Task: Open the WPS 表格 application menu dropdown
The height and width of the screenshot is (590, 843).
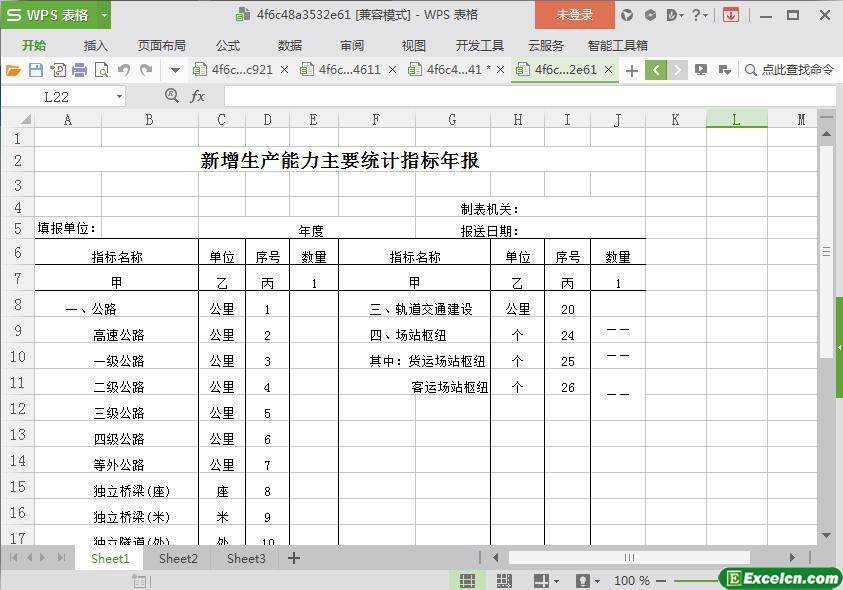Action: [104, 15]
